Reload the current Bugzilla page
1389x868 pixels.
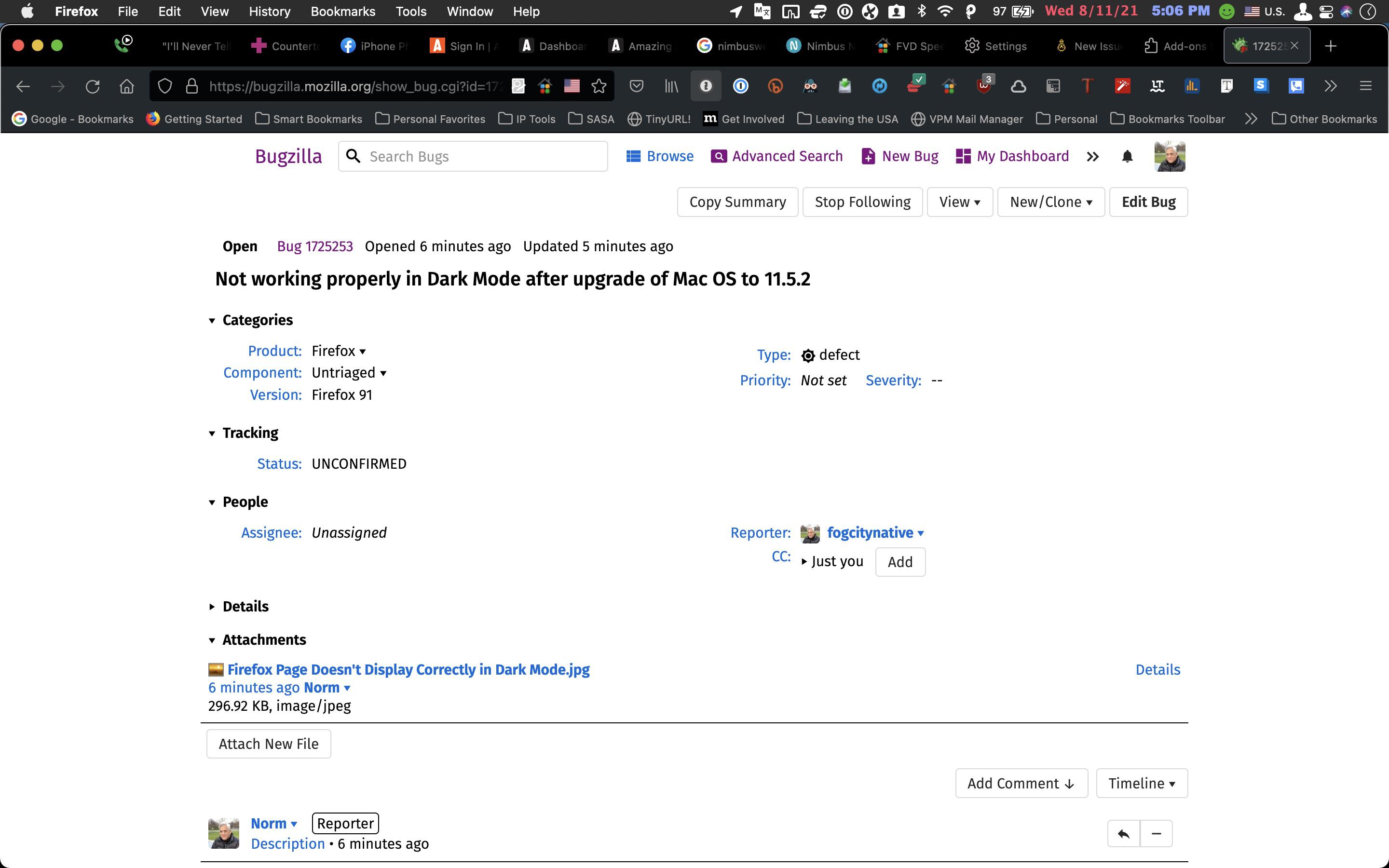[93, 86]
